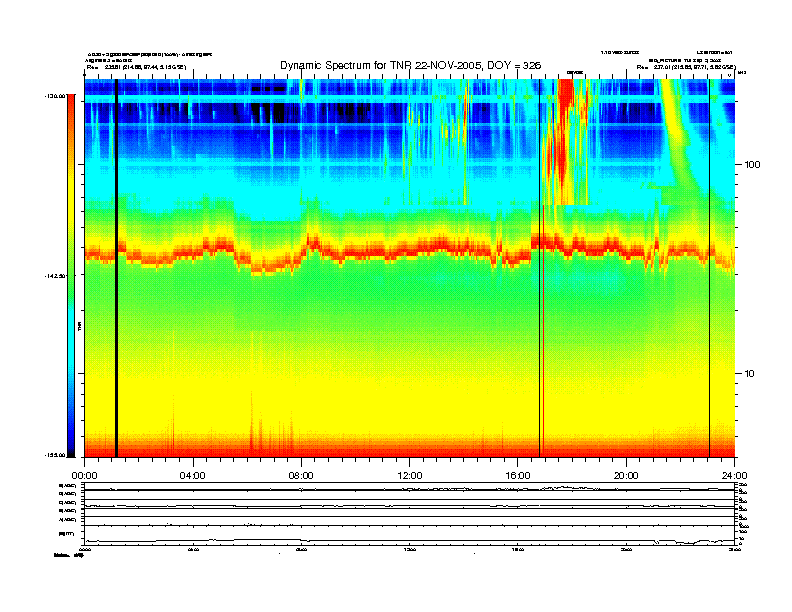Click the -155.00 color scale label
Image resolution: width=792 pixels, height=612 pixels.
pos(55,455)
